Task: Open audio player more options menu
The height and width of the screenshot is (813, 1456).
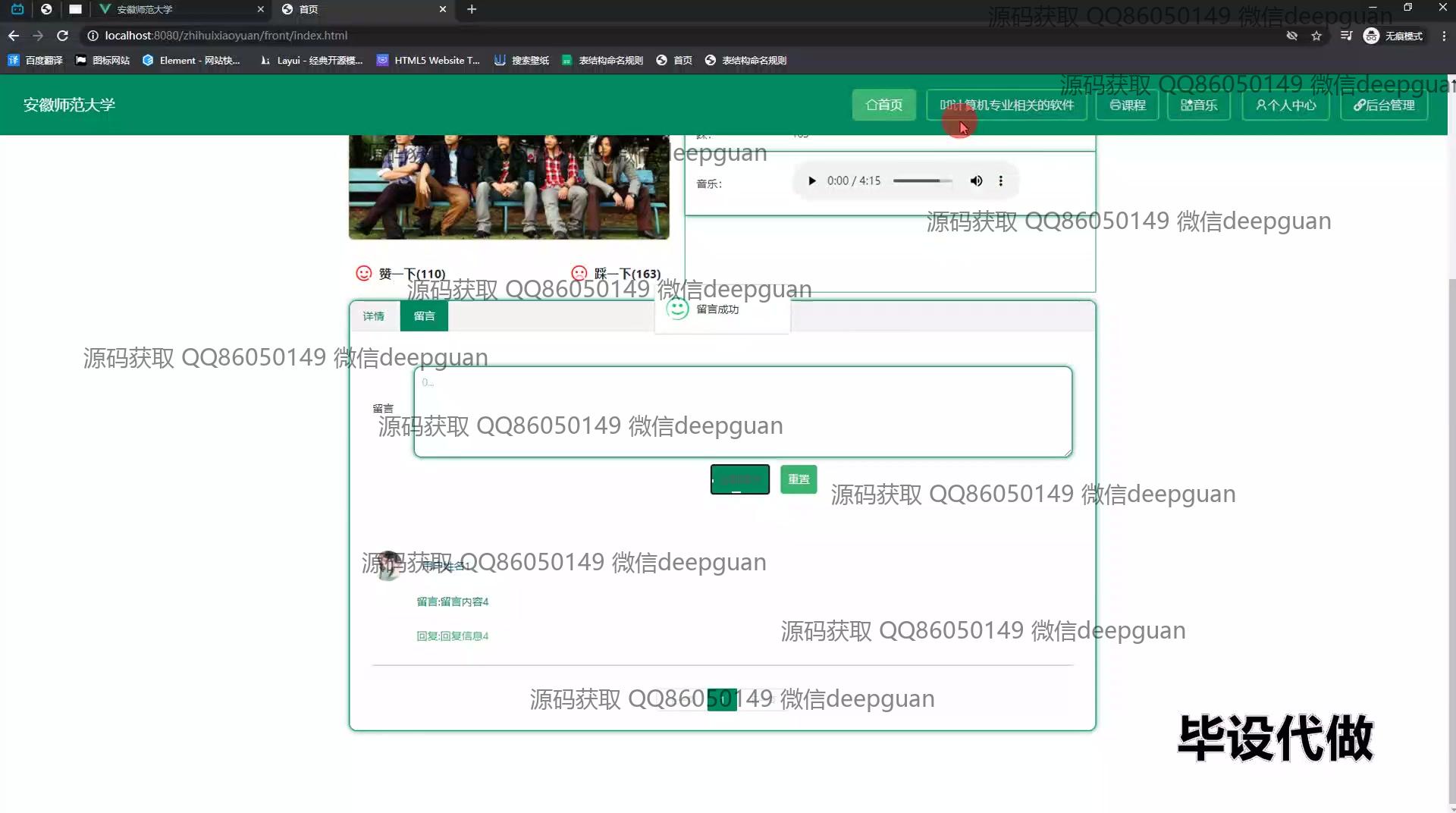Action: coord(1001,180)
